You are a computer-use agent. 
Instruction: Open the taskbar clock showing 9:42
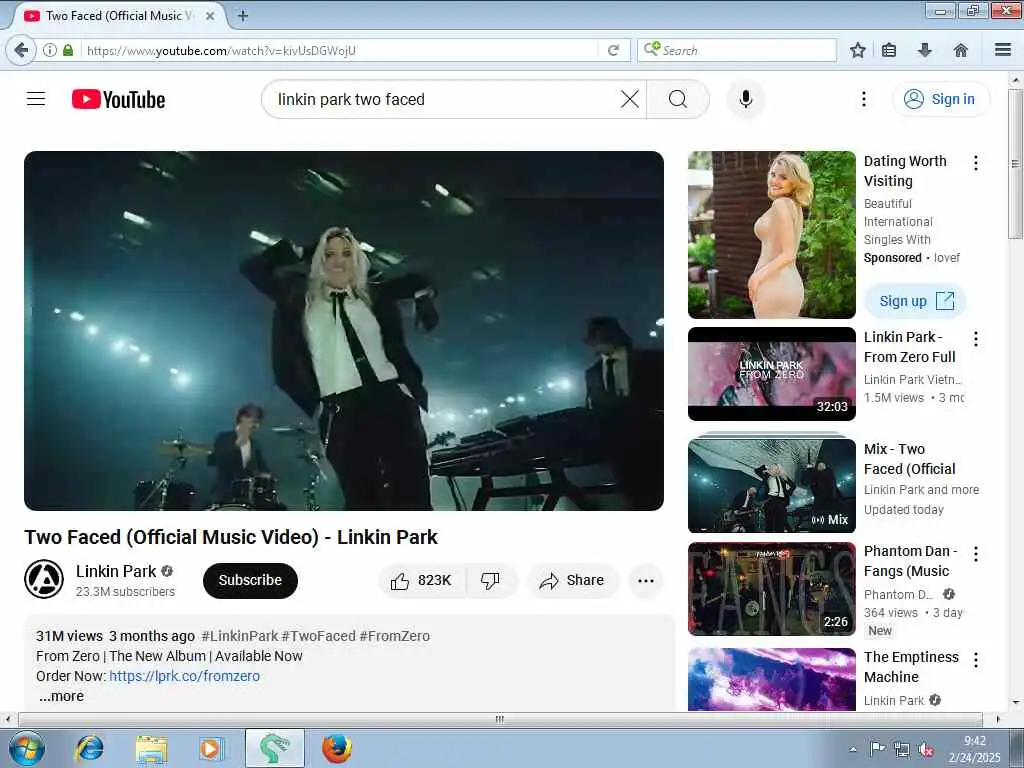(x=974, y=749)
